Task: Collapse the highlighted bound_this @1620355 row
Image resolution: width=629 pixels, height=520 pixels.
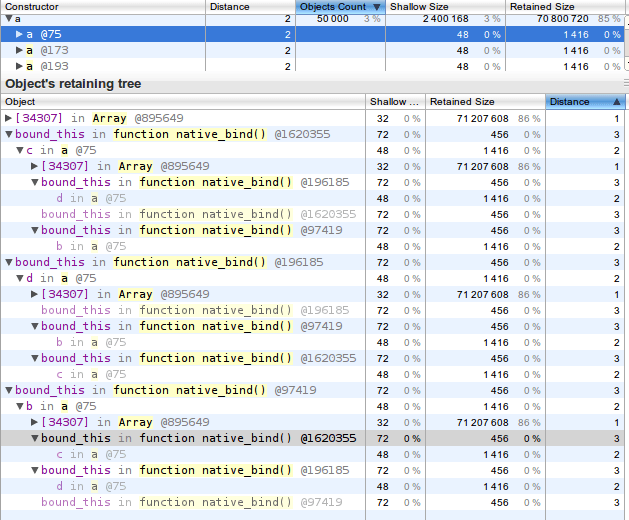Action: tap(35, 439)
